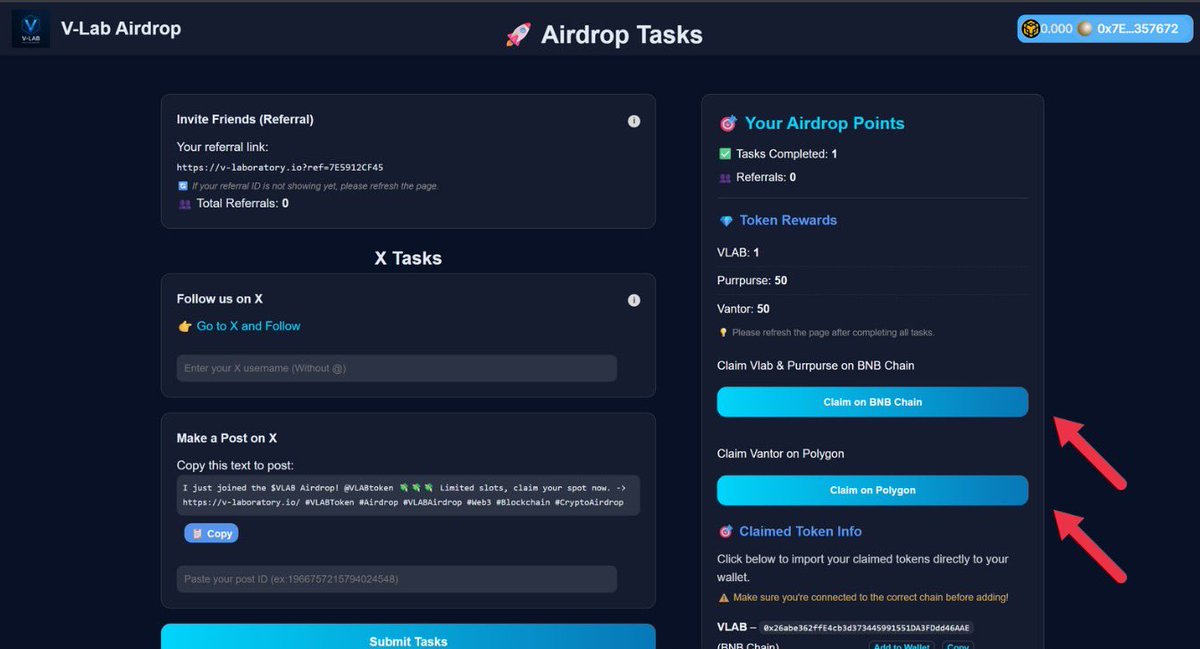Viewport: 1200px width, 649px height.
Task: Click the rocket emoji beside Airdrop Tasks
Action: click(x=518, y=35)
